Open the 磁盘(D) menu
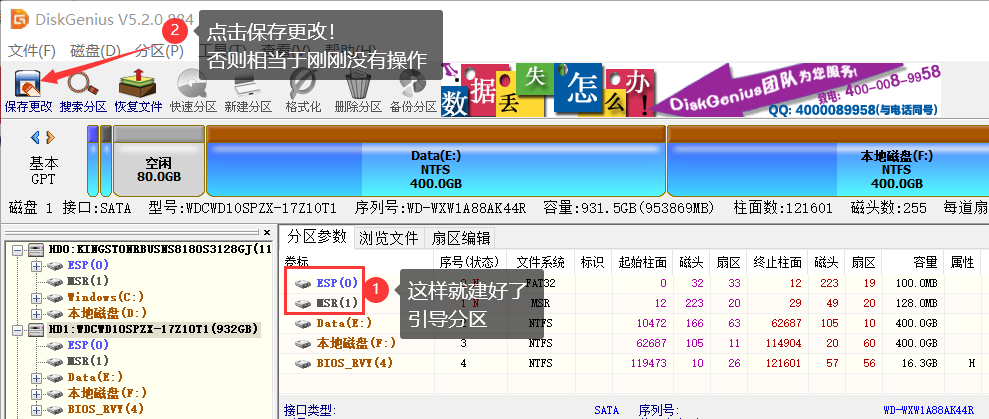 coord(95,51)
